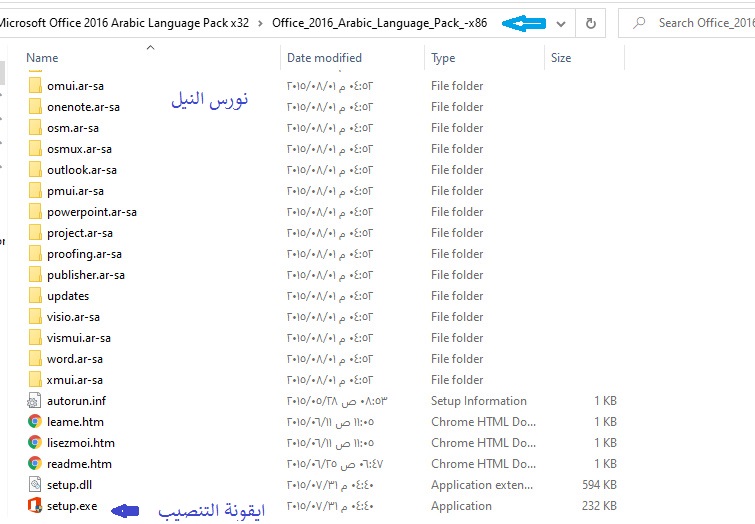The width and height of the screenshot is (755, 524).
Task: Select the autorun.inf file icon
Action: (x=35, y=401)
